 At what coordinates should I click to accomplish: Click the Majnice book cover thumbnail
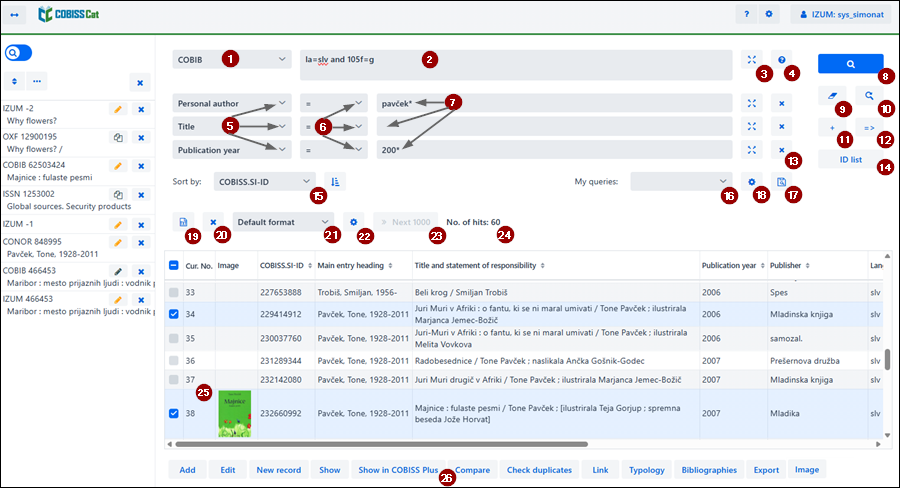235,413
